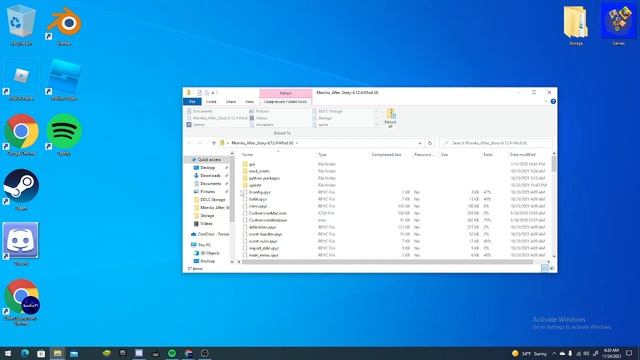640x360 pixels.
Task: Switch to large icons view layout icon
Action: pos(552,268)
